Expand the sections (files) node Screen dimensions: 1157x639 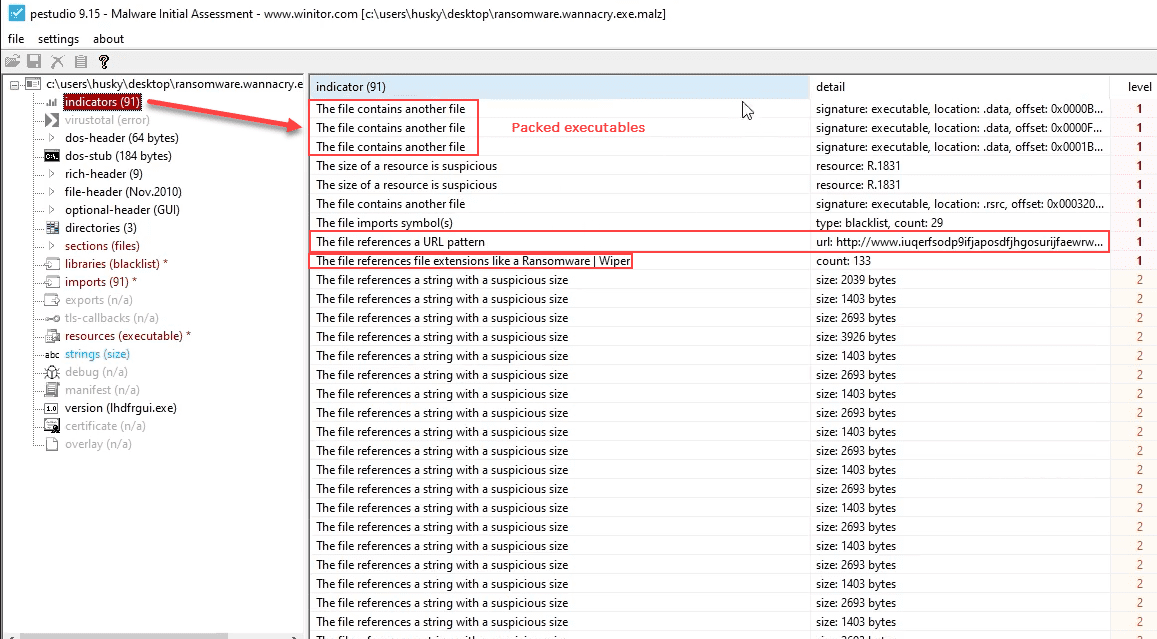pos(52,246)
